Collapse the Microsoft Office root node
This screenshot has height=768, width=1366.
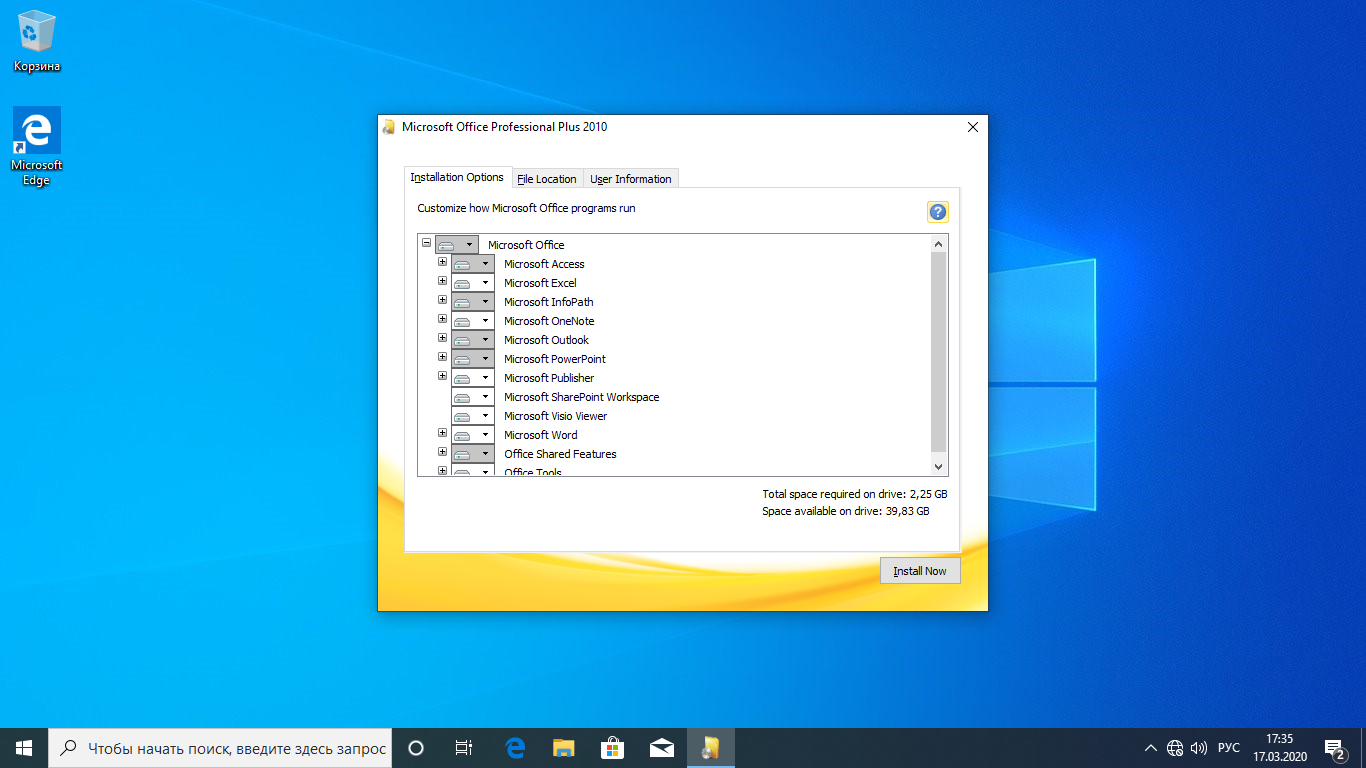point(427,243)
